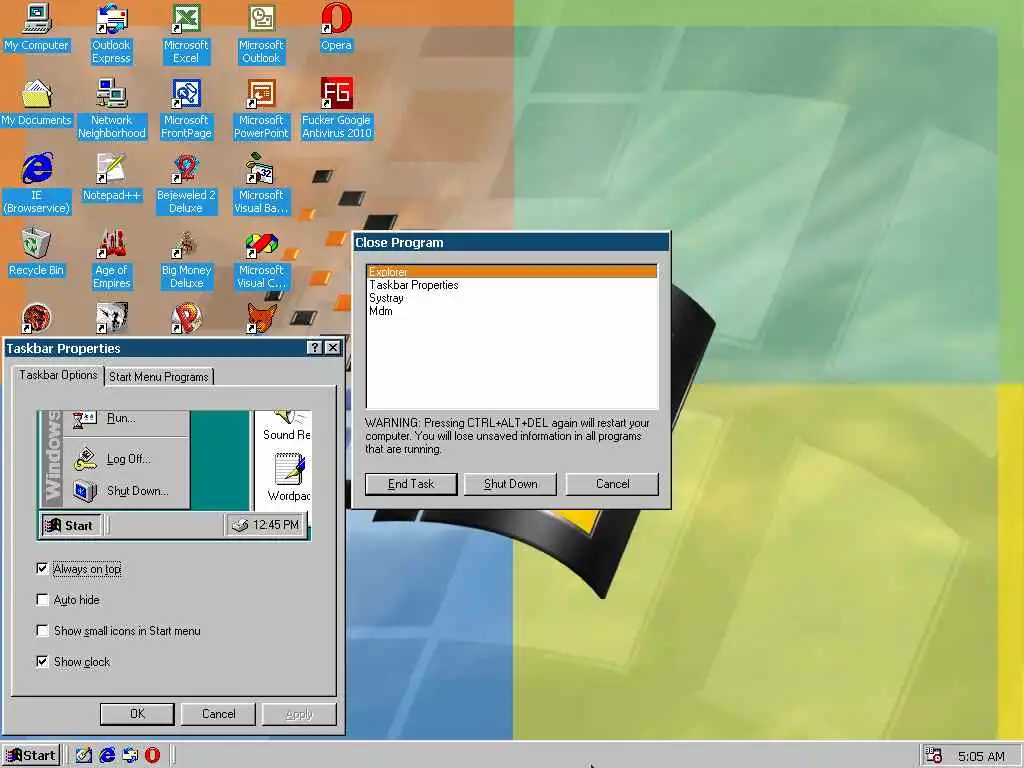Select Explorer in the task list

[x=512, y=272]
